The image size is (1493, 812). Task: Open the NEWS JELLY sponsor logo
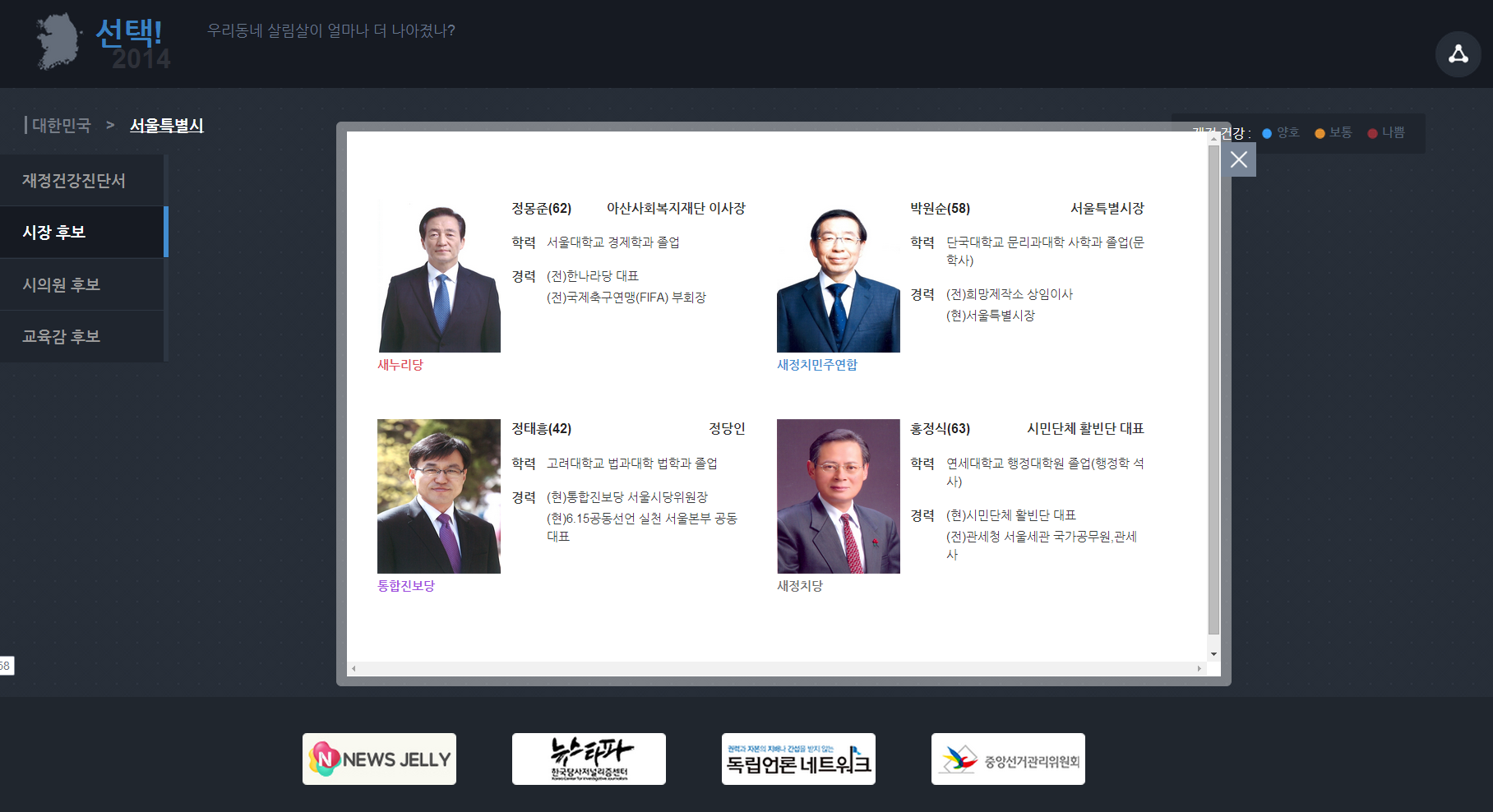(x=379, y=759)
